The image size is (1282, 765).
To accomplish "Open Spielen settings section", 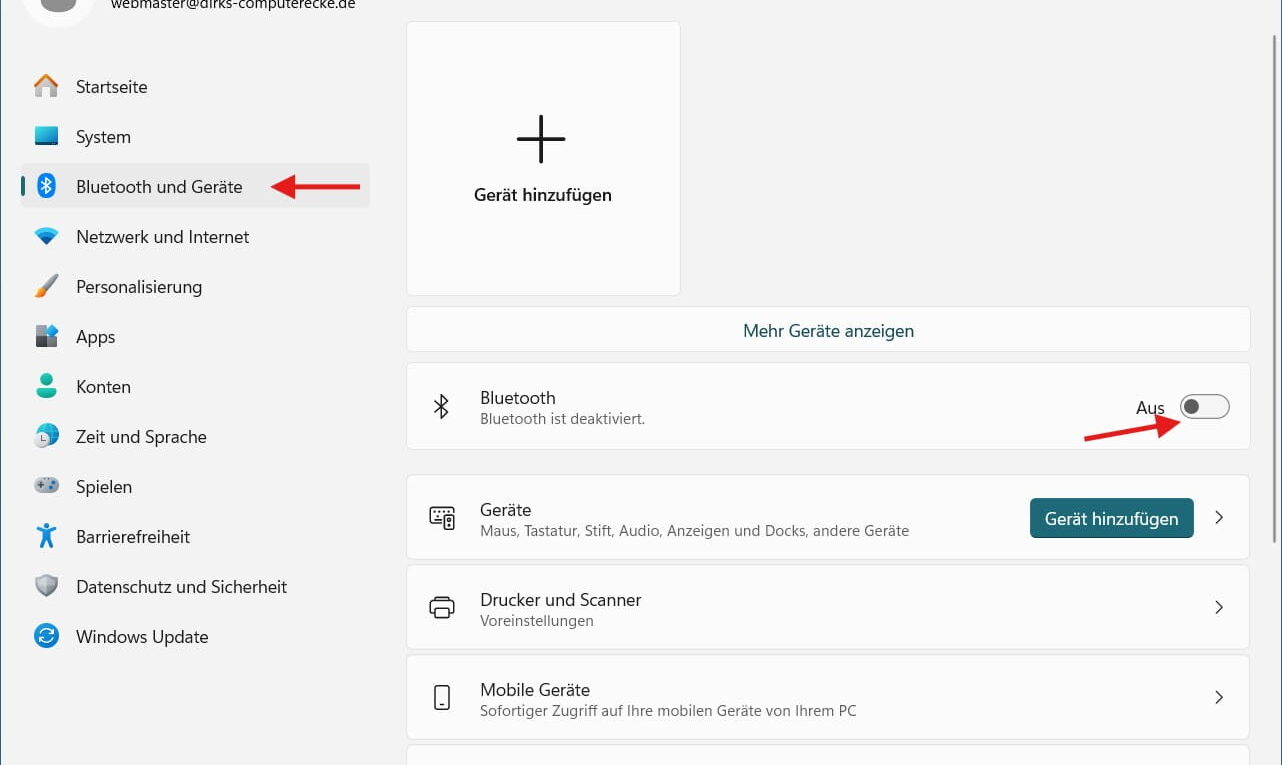I will coord(195,487).
